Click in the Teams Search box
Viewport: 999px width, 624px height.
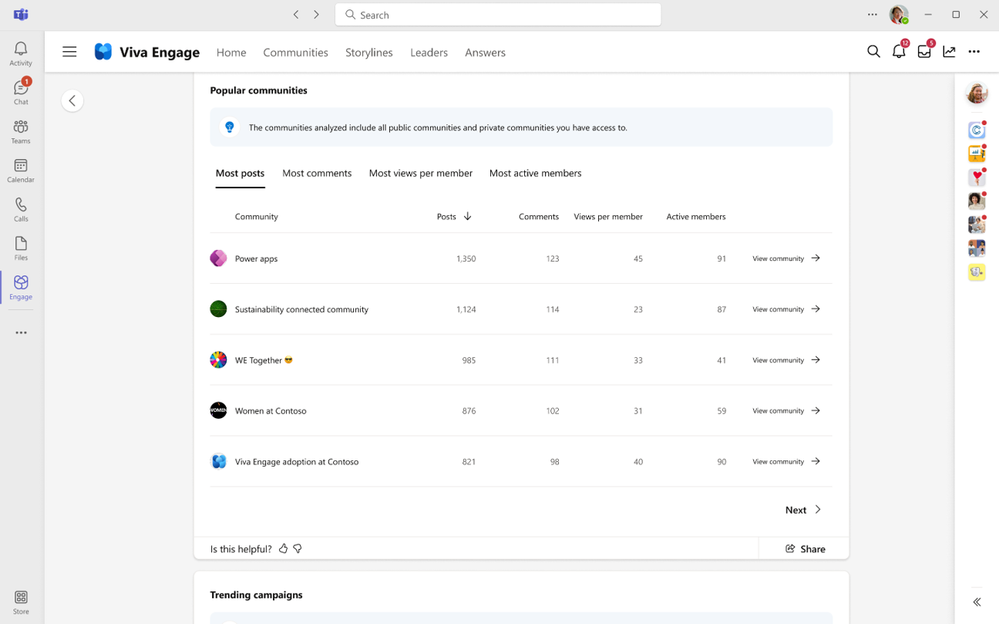(x=498, y=15)
